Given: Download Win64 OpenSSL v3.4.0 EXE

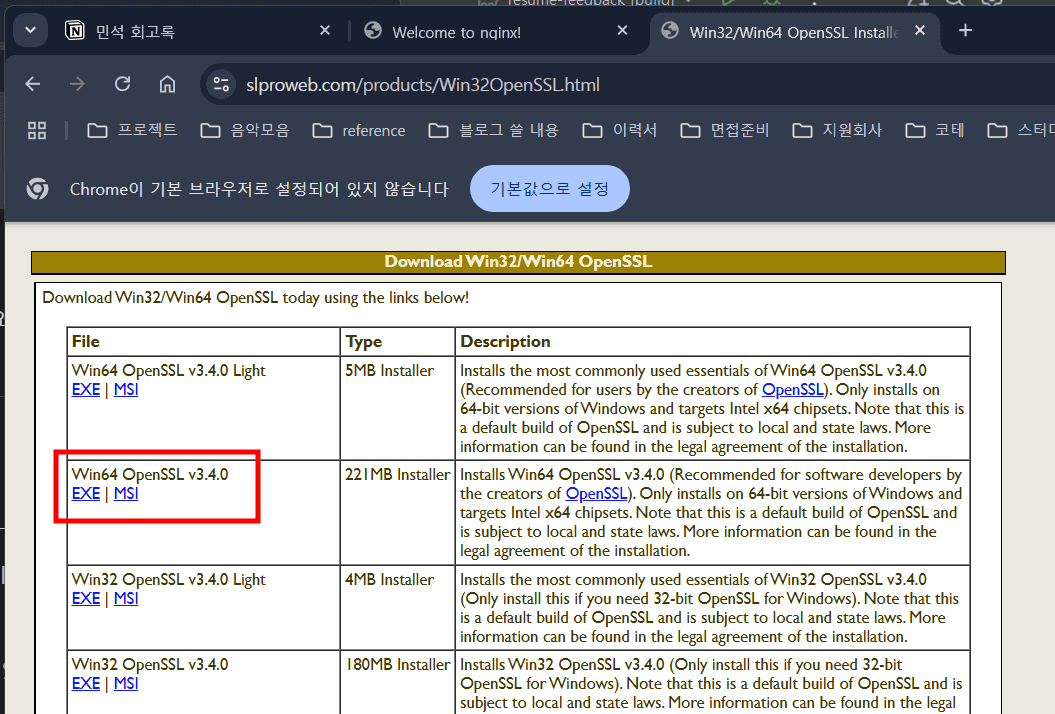Looking at the screenshot, I should (x=86, y=494).
